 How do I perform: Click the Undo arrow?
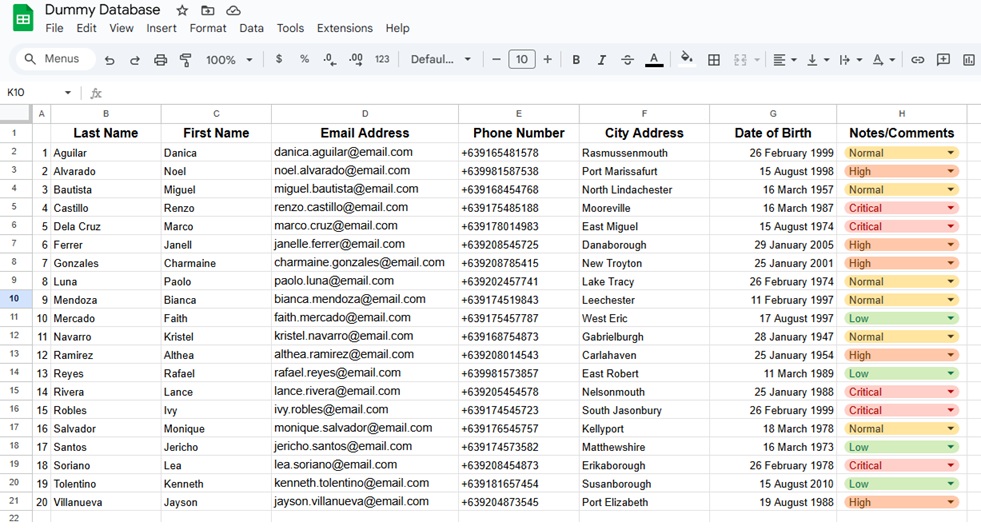109,60
